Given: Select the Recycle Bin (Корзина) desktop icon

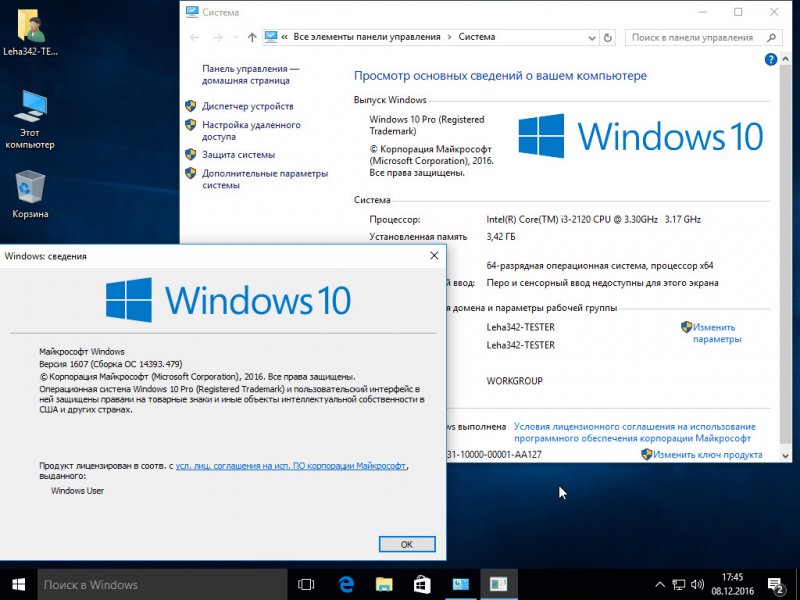Looking at the screenshot, I should [30, 194].
